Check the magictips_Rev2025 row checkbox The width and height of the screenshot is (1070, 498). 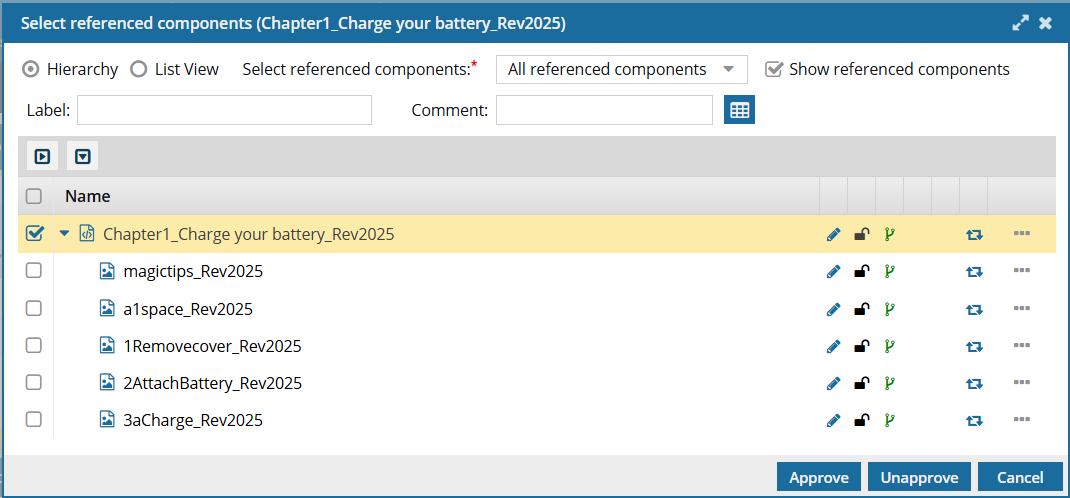34,271
